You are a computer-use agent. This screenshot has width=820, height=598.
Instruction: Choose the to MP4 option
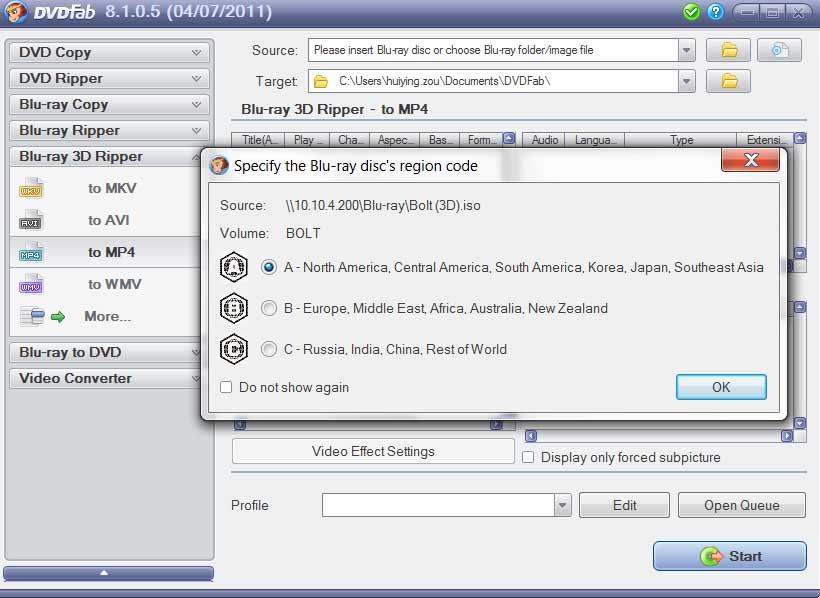point(111,252)
